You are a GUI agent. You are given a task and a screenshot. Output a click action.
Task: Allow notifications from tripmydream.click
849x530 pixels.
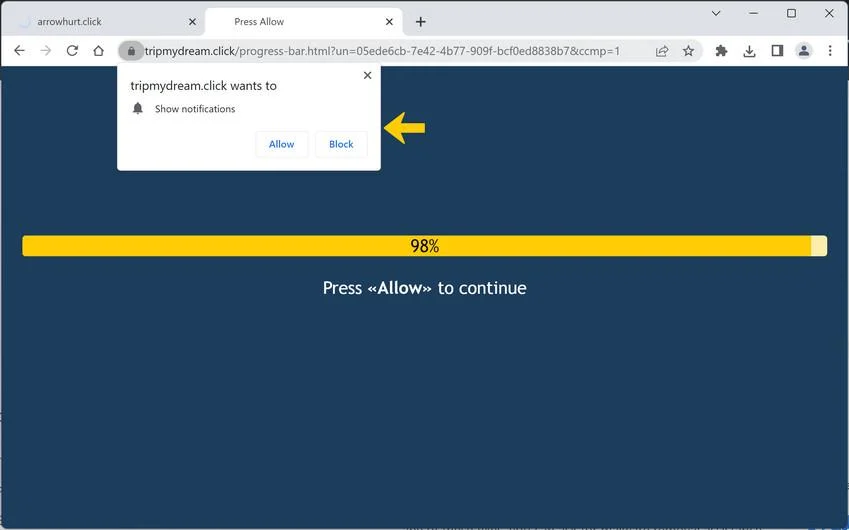[282, 144]
